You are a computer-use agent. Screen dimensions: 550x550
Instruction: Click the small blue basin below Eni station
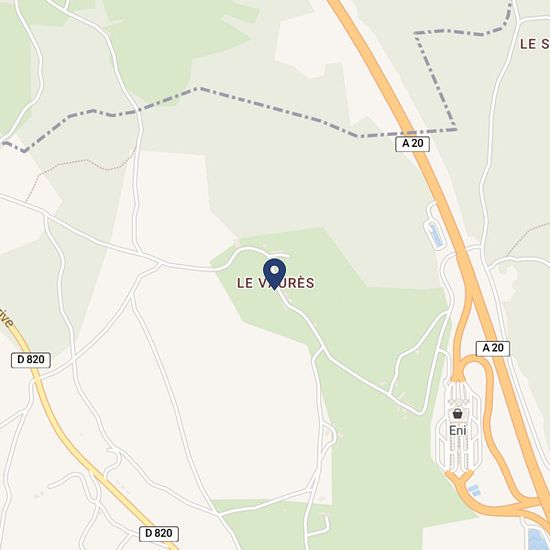474,490
